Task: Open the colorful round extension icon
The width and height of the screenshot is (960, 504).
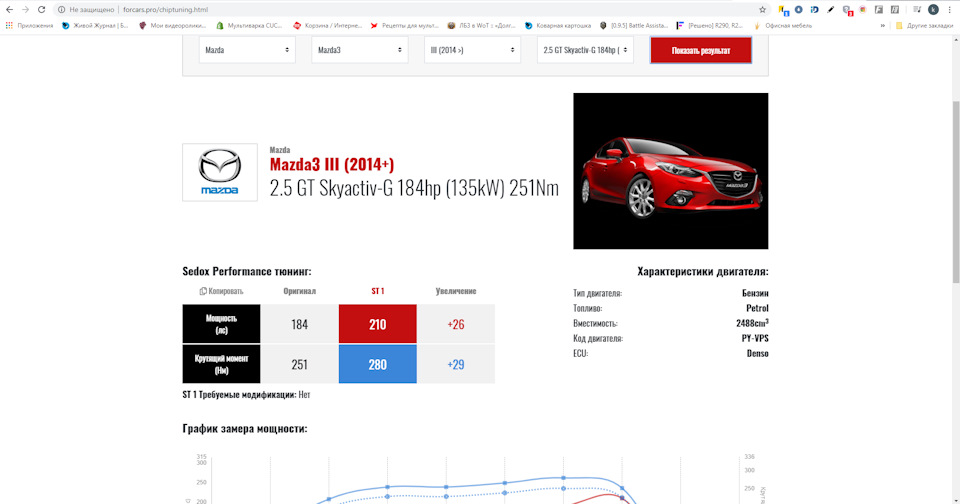Action: (x=863, y=9)
